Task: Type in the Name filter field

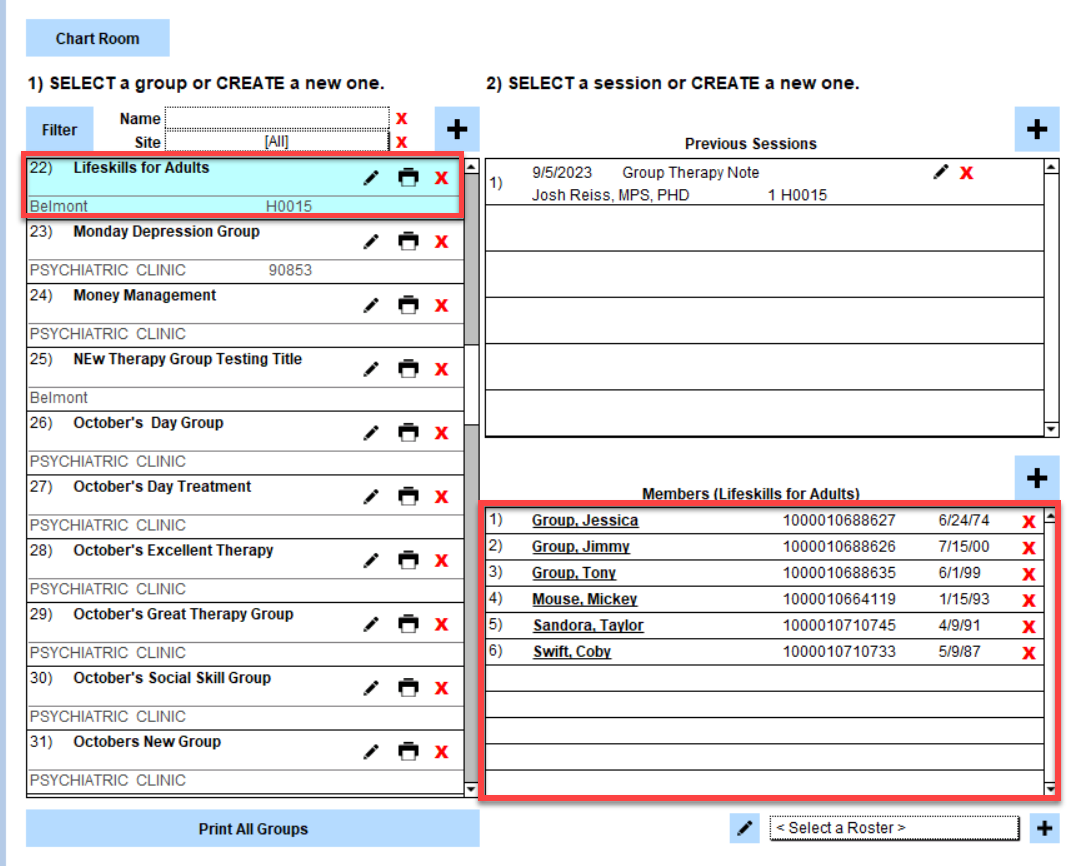Action: click(x=276, y=118)
